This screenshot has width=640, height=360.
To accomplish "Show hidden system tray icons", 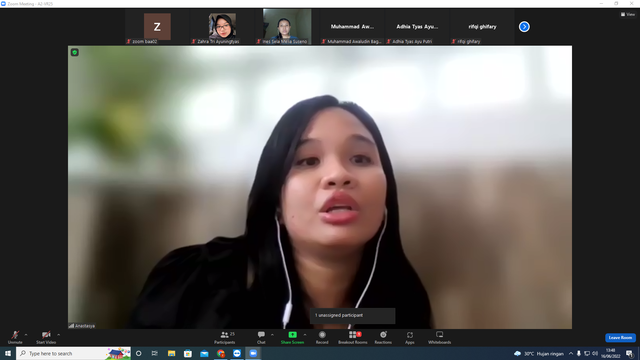I will point(571,353).
